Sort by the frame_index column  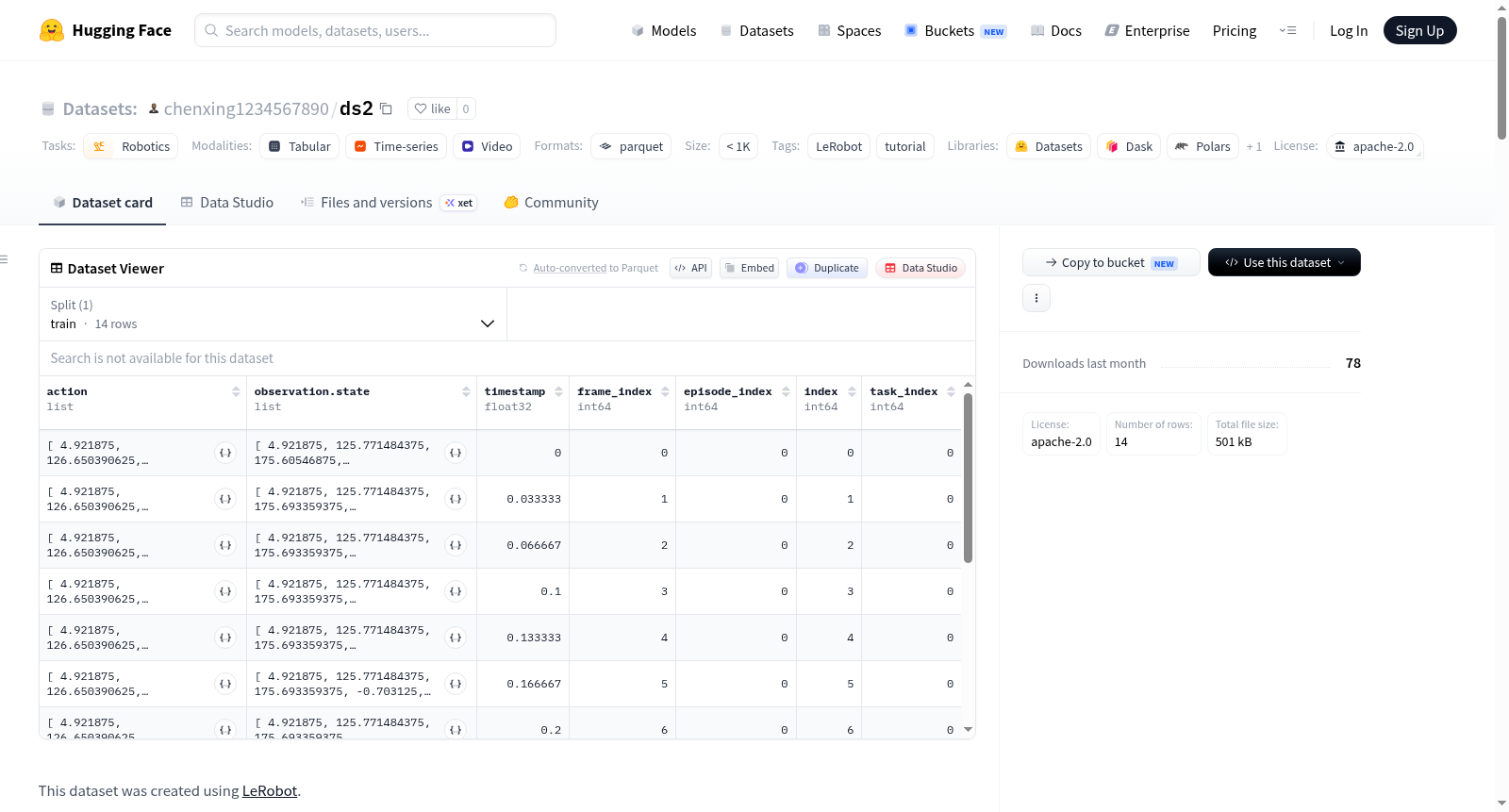point(665,391)
